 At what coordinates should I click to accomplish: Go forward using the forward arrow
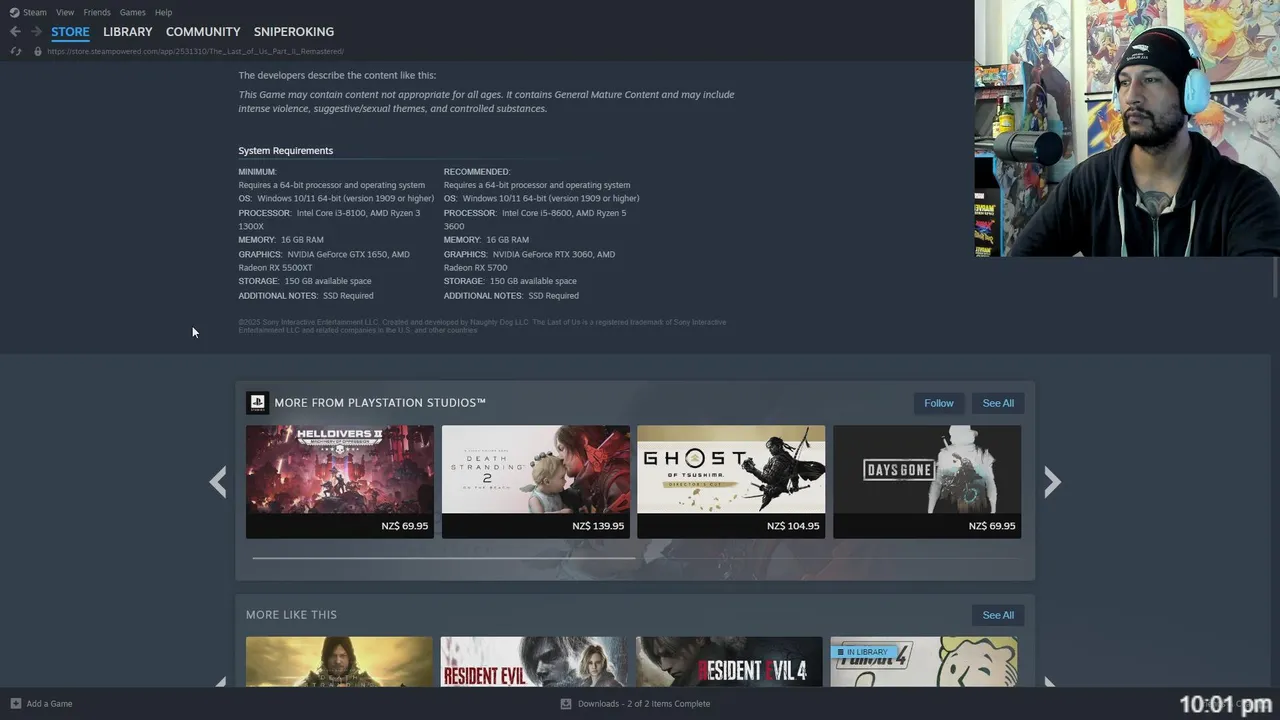pyautogui.click(x=36, y=32)
